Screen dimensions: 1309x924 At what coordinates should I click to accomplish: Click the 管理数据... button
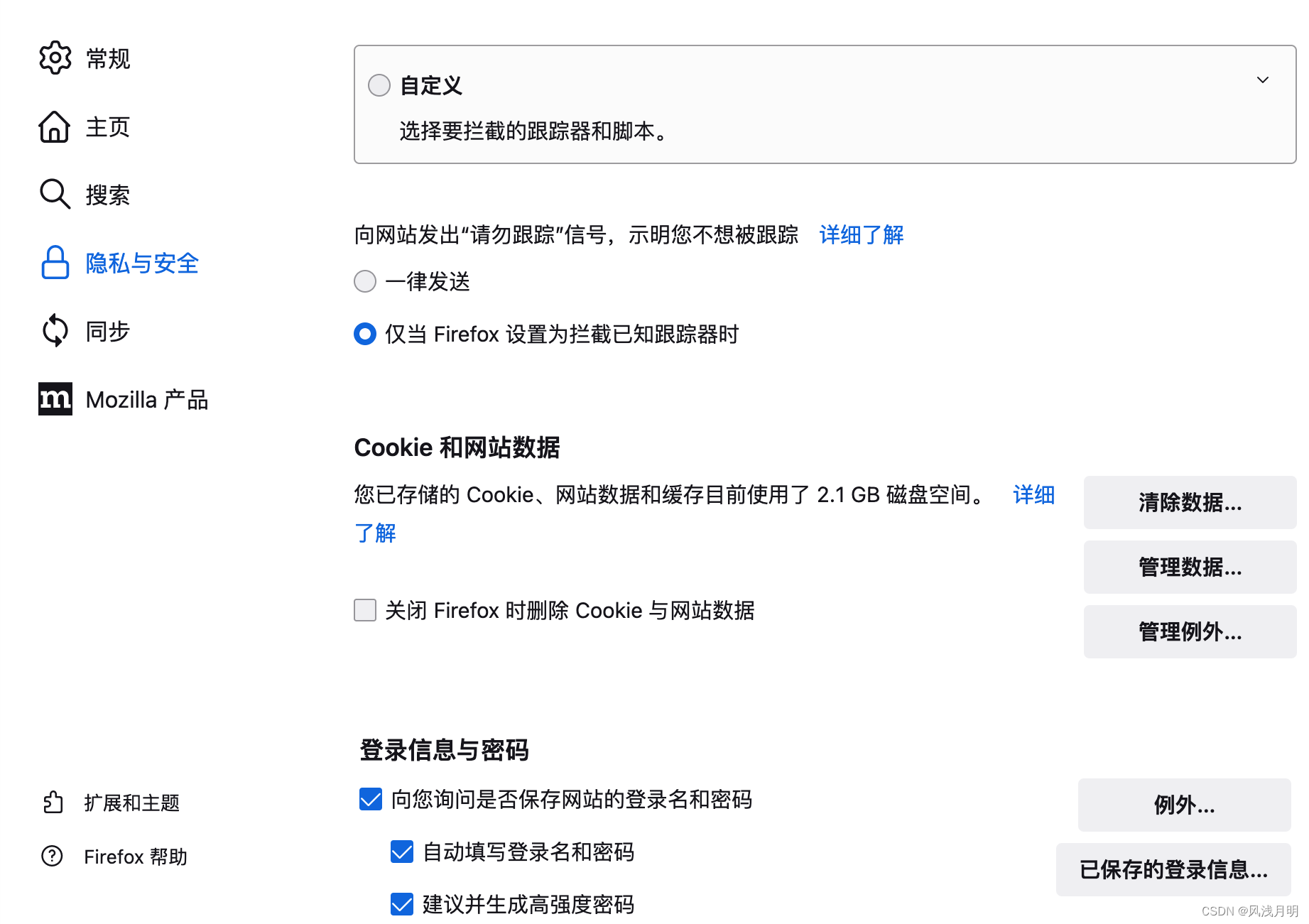click(x=1190, y=567)
